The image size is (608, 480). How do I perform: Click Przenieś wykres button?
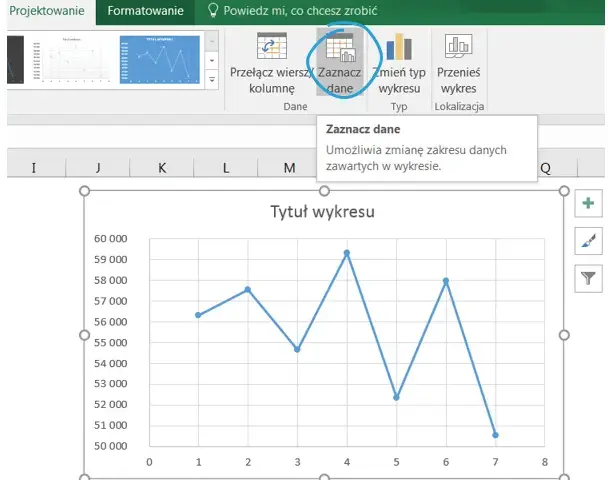point(458,63)
